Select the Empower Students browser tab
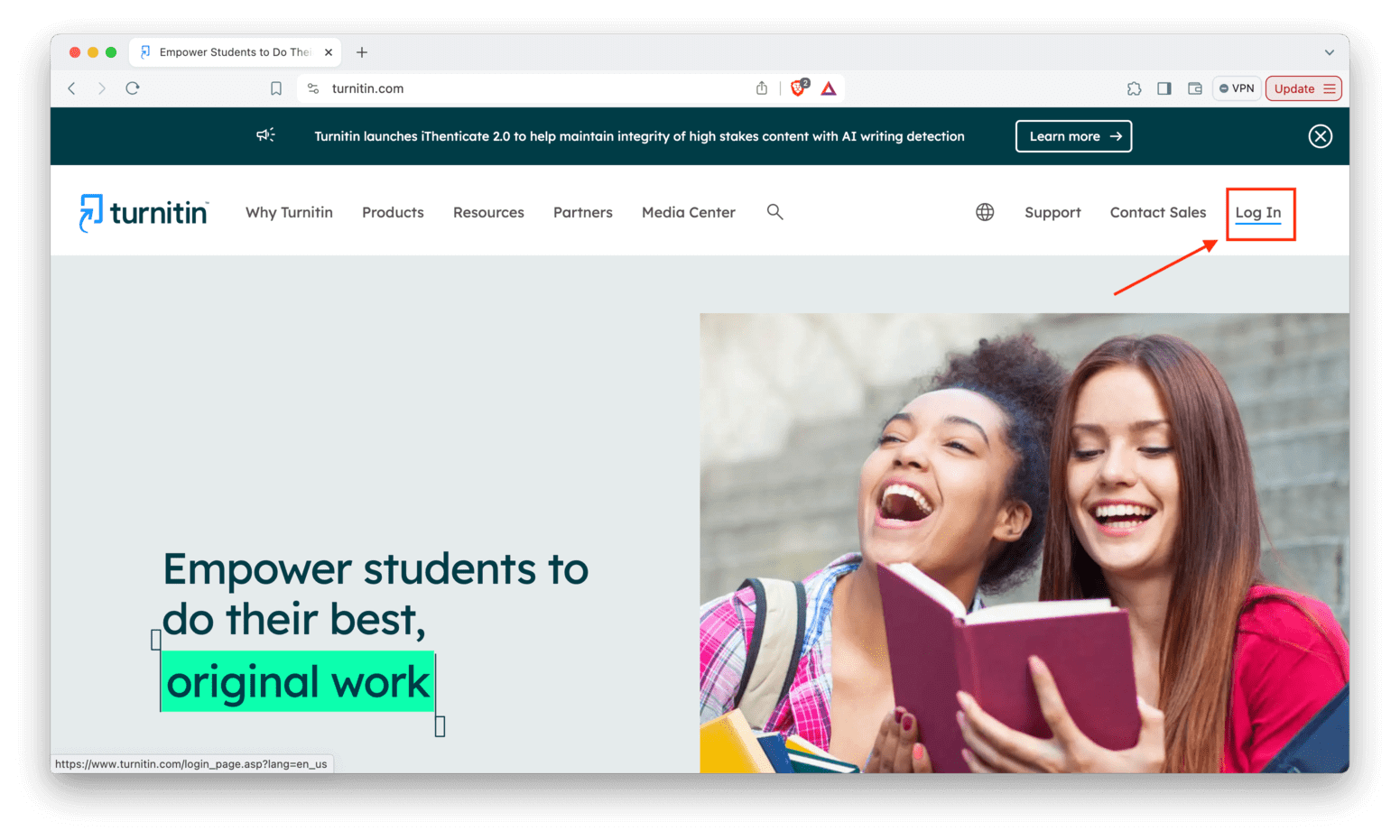 [x=233, y=51]
